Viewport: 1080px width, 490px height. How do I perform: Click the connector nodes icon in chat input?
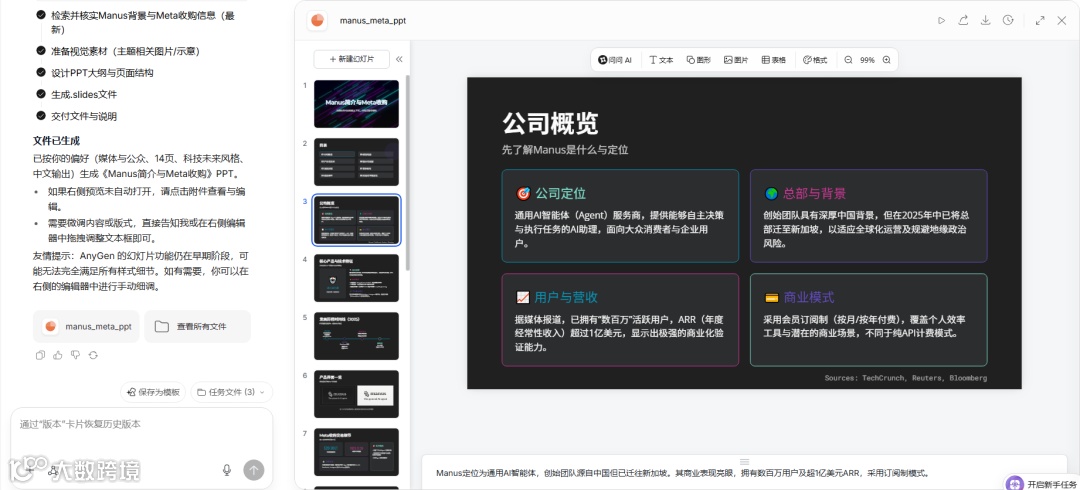click(52, 470)
